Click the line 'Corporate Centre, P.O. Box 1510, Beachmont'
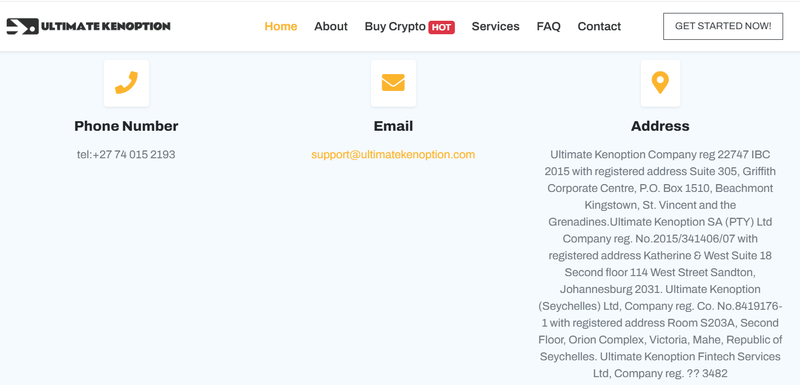Screen dimensions: 800x385 [660, 188]
